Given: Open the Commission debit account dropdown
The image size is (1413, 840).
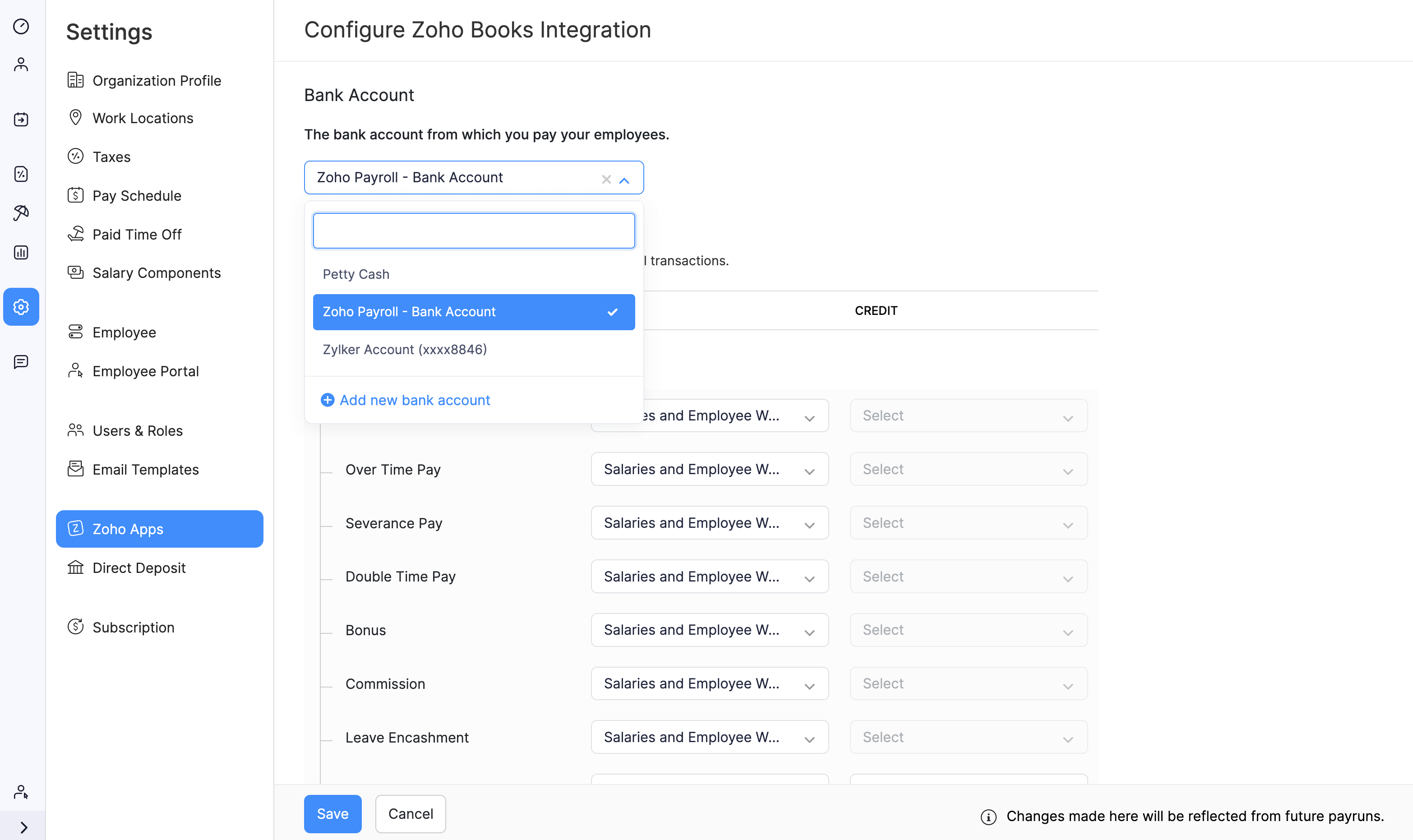Looking at the screenshot, I should coord(709,683).
